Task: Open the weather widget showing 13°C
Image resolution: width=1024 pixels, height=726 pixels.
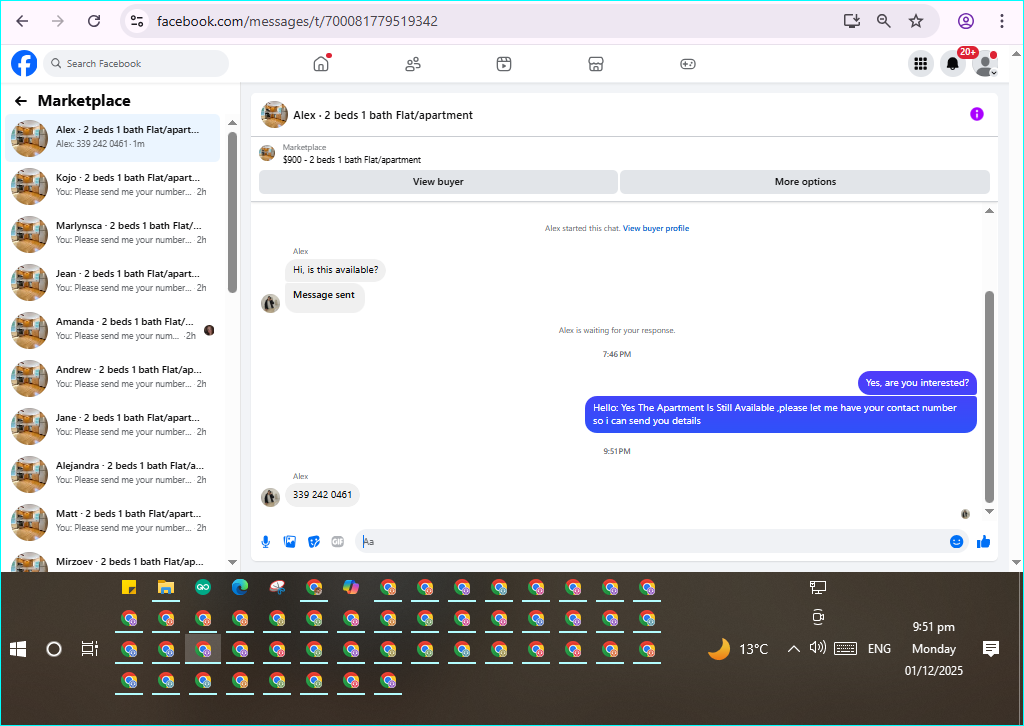Action: click(x=738, y=649)
